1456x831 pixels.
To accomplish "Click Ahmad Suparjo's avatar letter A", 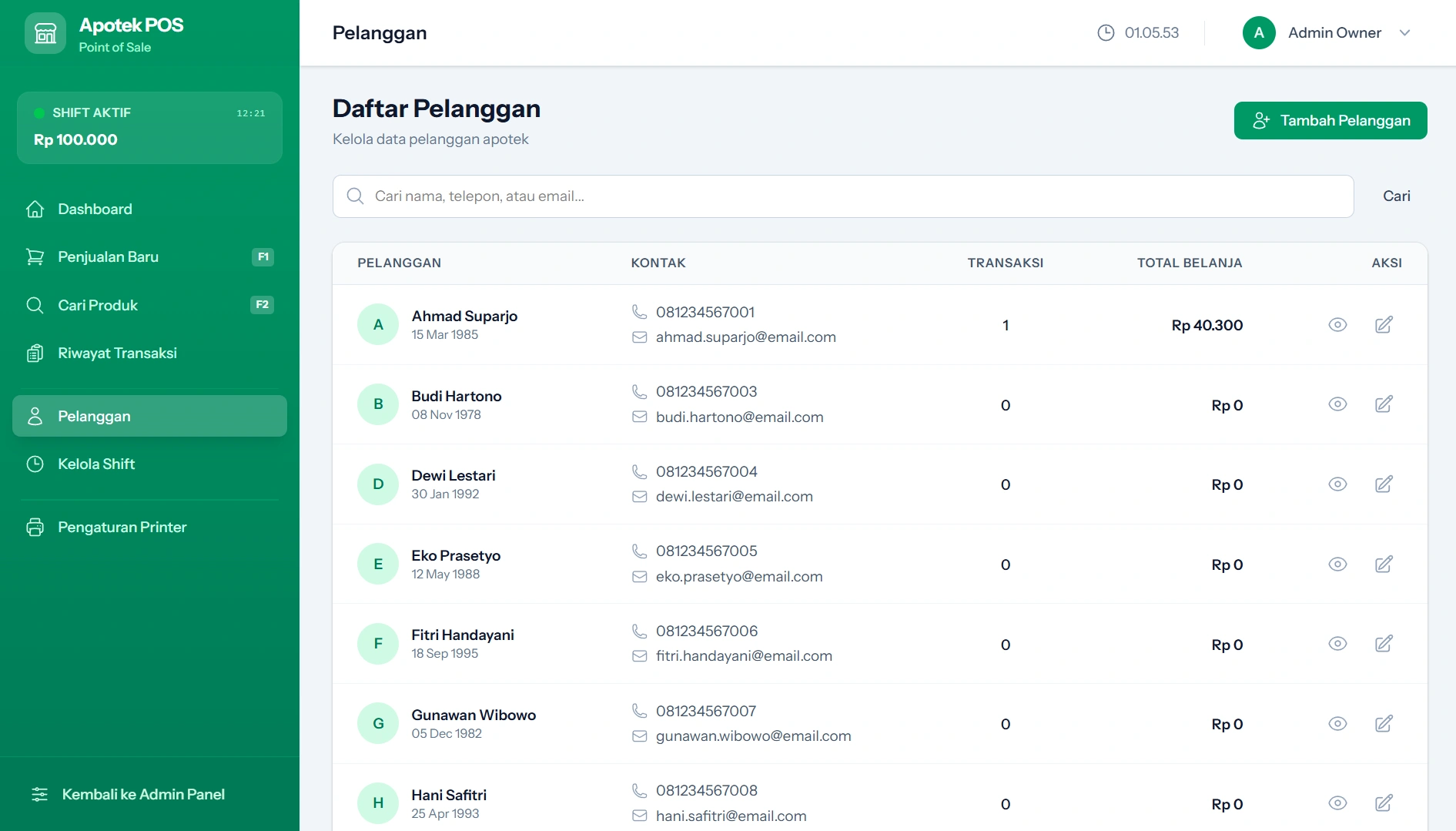I will [x=378, y=325].
